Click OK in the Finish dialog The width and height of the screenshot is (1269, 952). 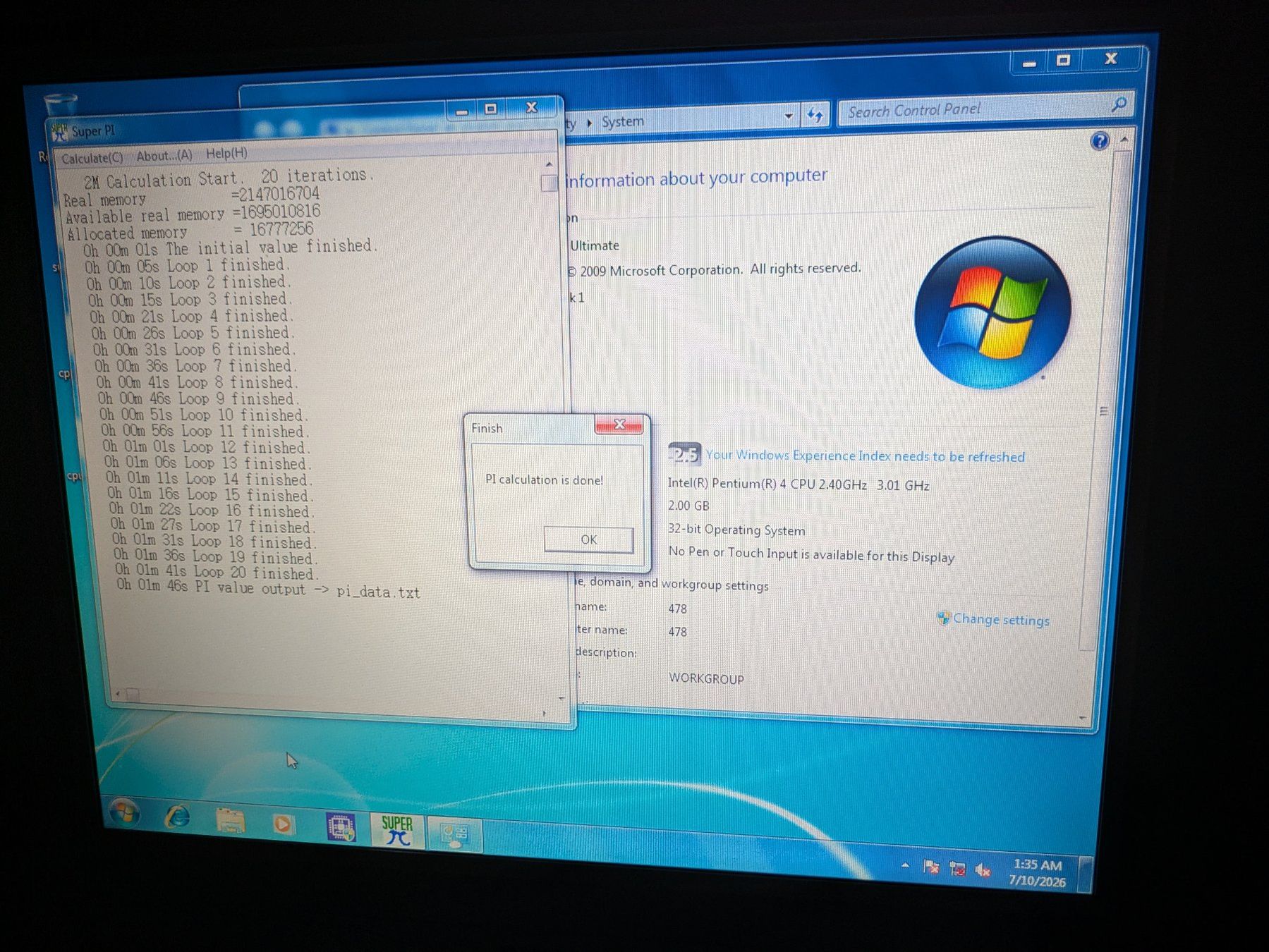589,539
